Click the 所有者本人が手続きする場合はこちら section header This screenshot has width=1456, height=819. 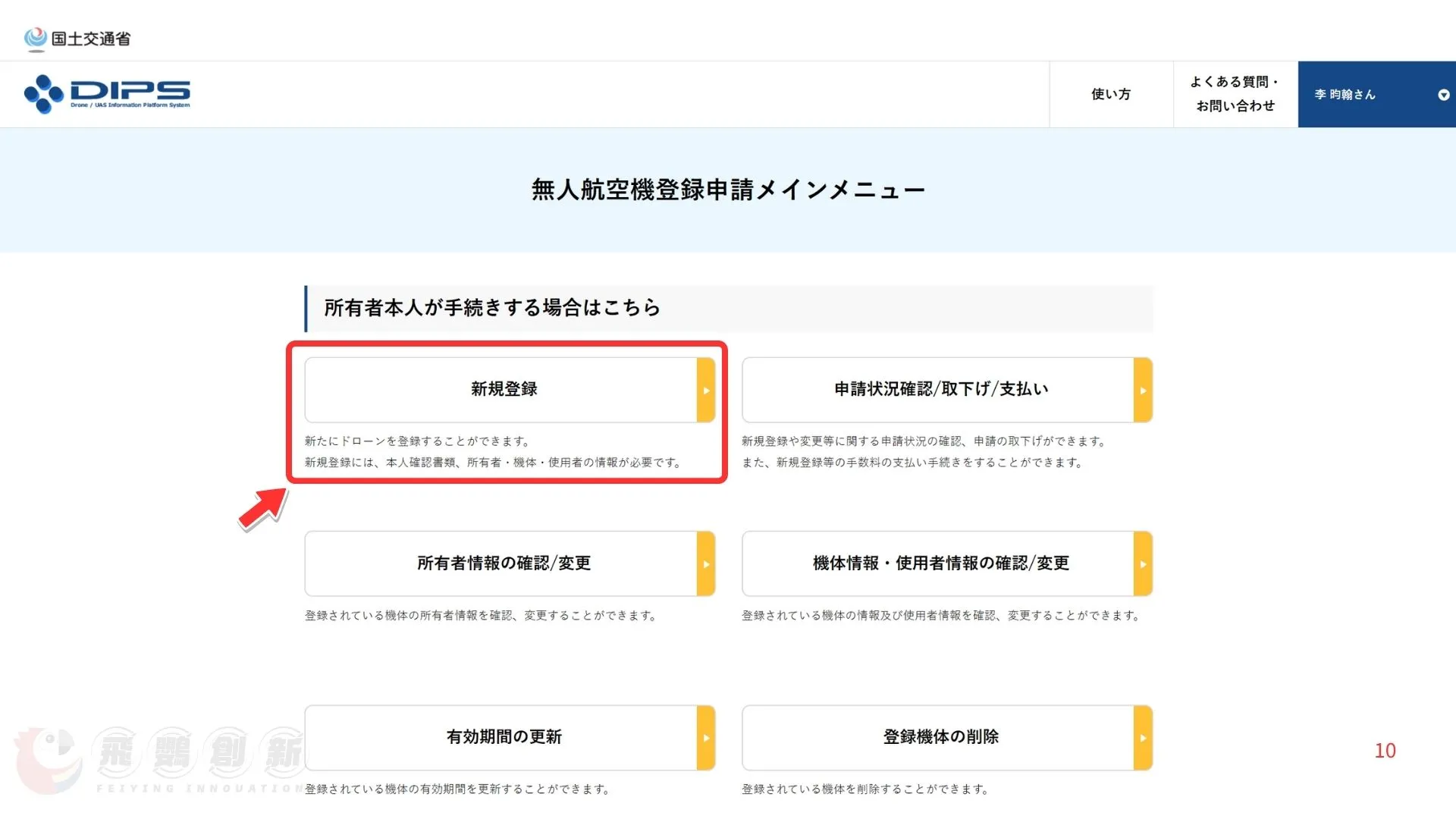[492, 308]
